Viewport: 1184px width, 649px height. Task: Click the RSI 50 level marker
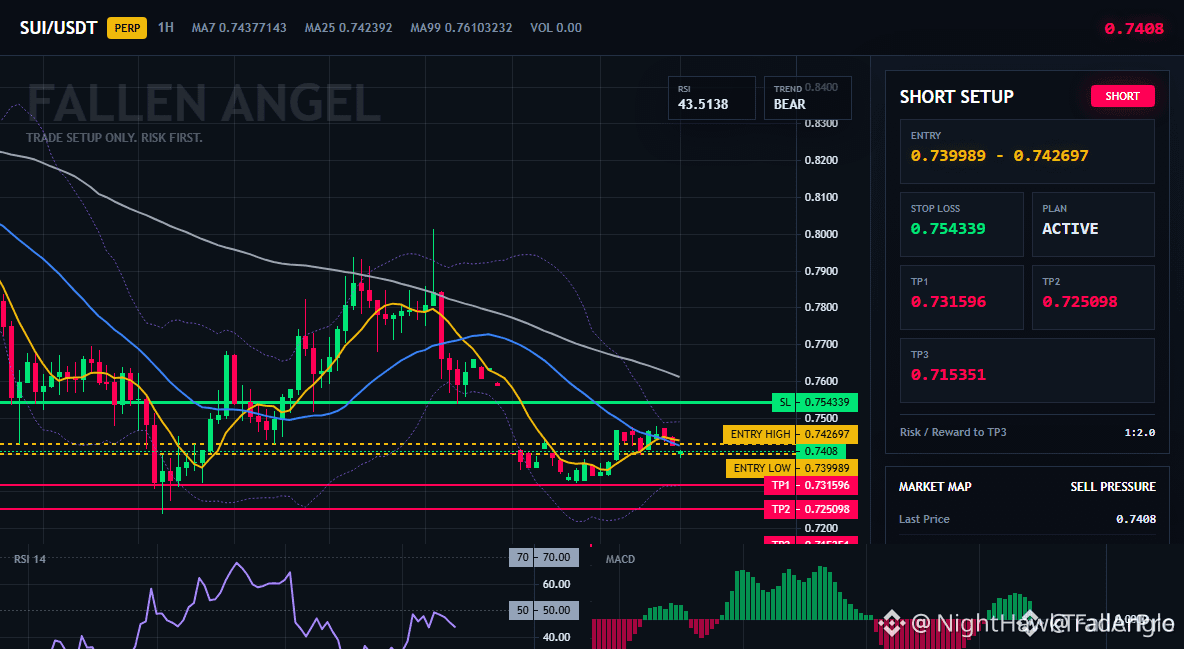coord(544,610)
